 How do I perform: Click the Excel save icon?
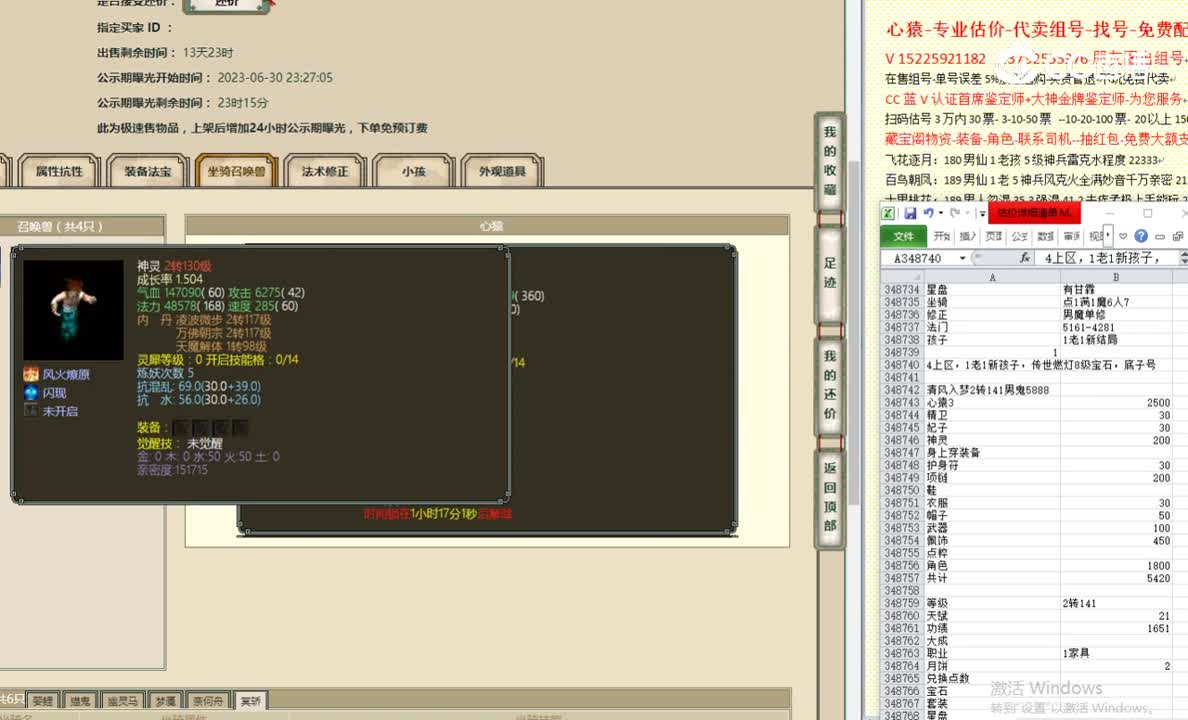(911, 214)
